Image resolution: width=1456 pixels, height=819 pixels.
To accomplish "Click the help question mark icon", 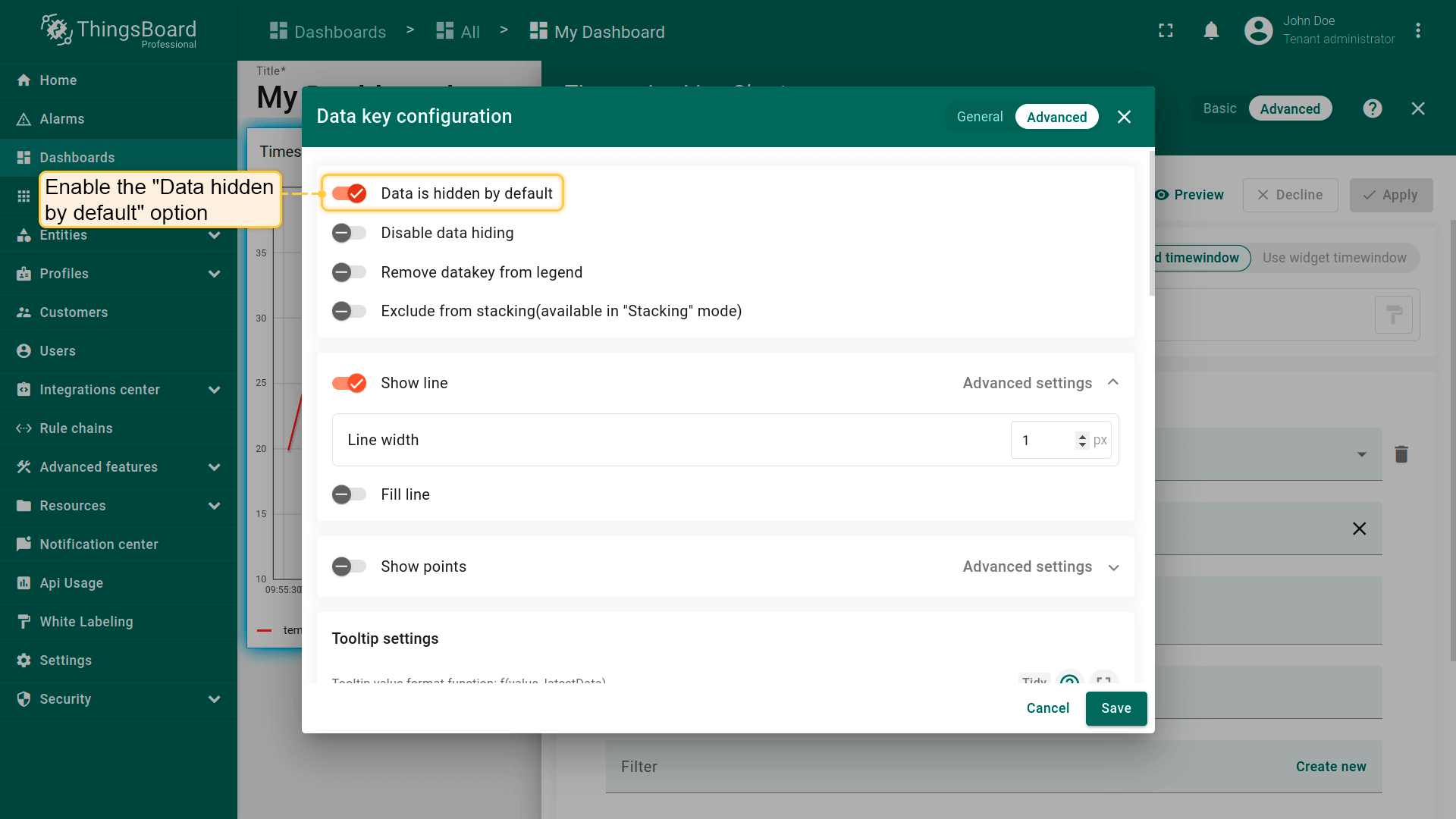I will [1372, 108].
